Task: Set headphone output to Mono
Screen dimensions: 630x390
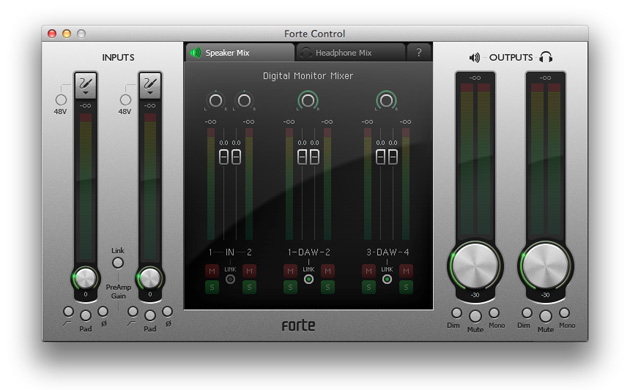Action: [564, 312]
